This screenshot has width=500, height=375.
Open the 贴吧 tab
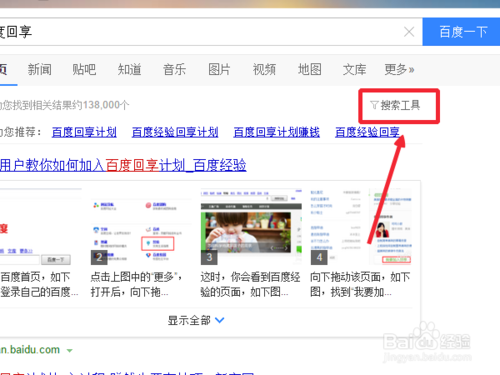coord(84,70)
